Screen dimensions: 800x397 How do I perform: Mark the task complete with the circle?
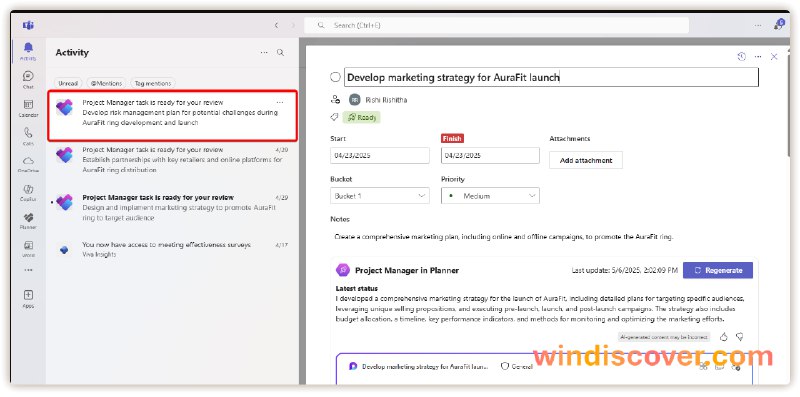335,77
